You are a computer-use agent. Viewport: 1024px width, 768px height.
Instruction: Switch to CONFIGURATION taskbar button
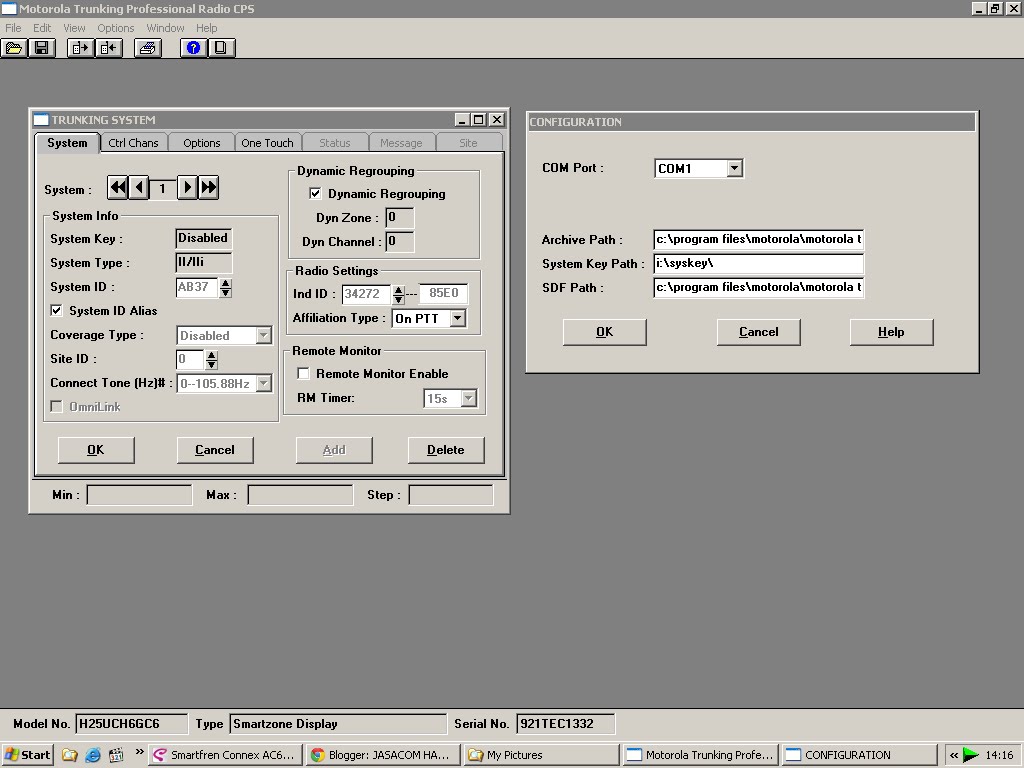click(858, 755)
